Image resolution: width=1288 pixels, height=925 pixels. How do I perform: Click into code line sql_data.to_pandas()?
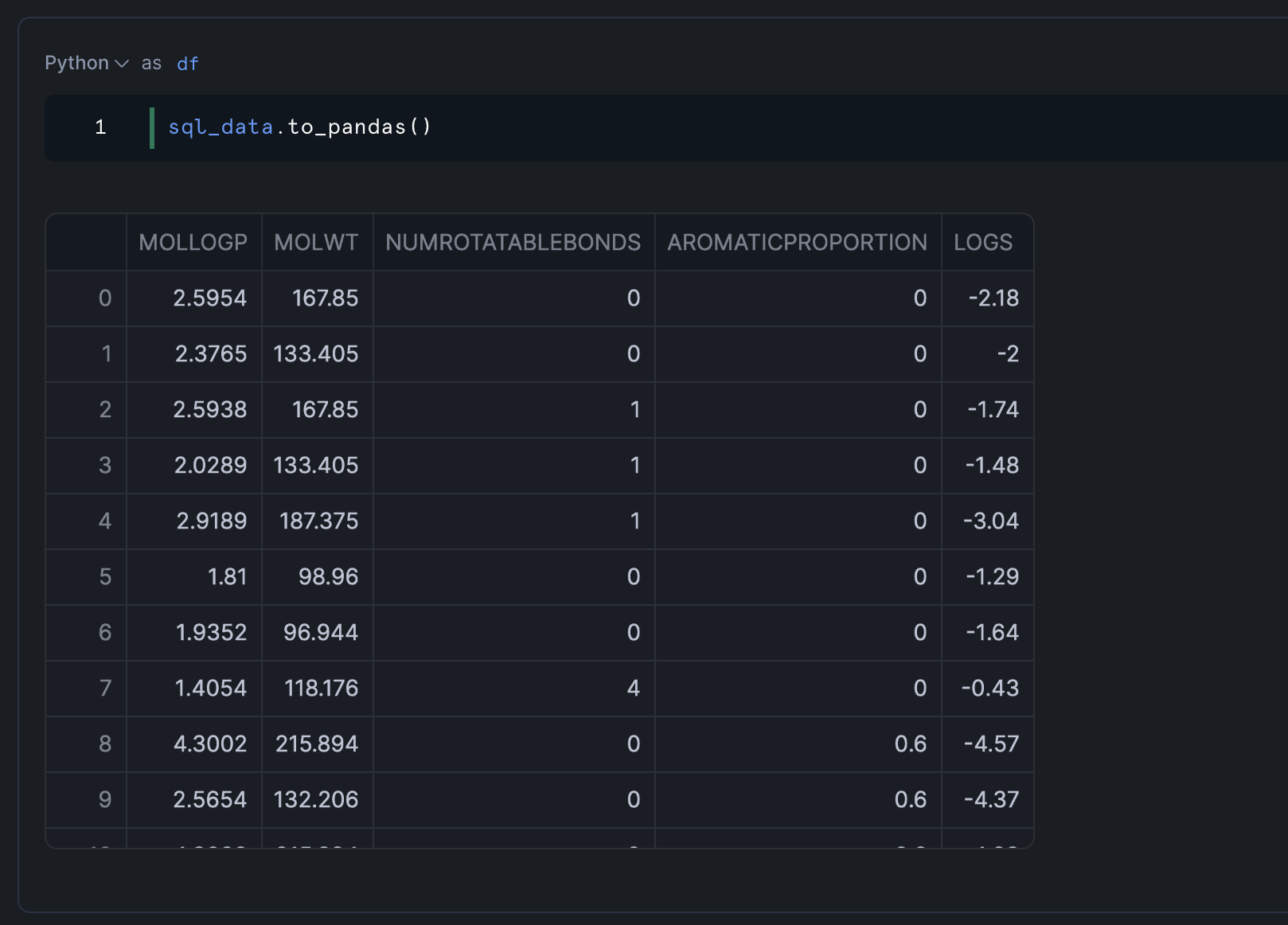(299, 127)
